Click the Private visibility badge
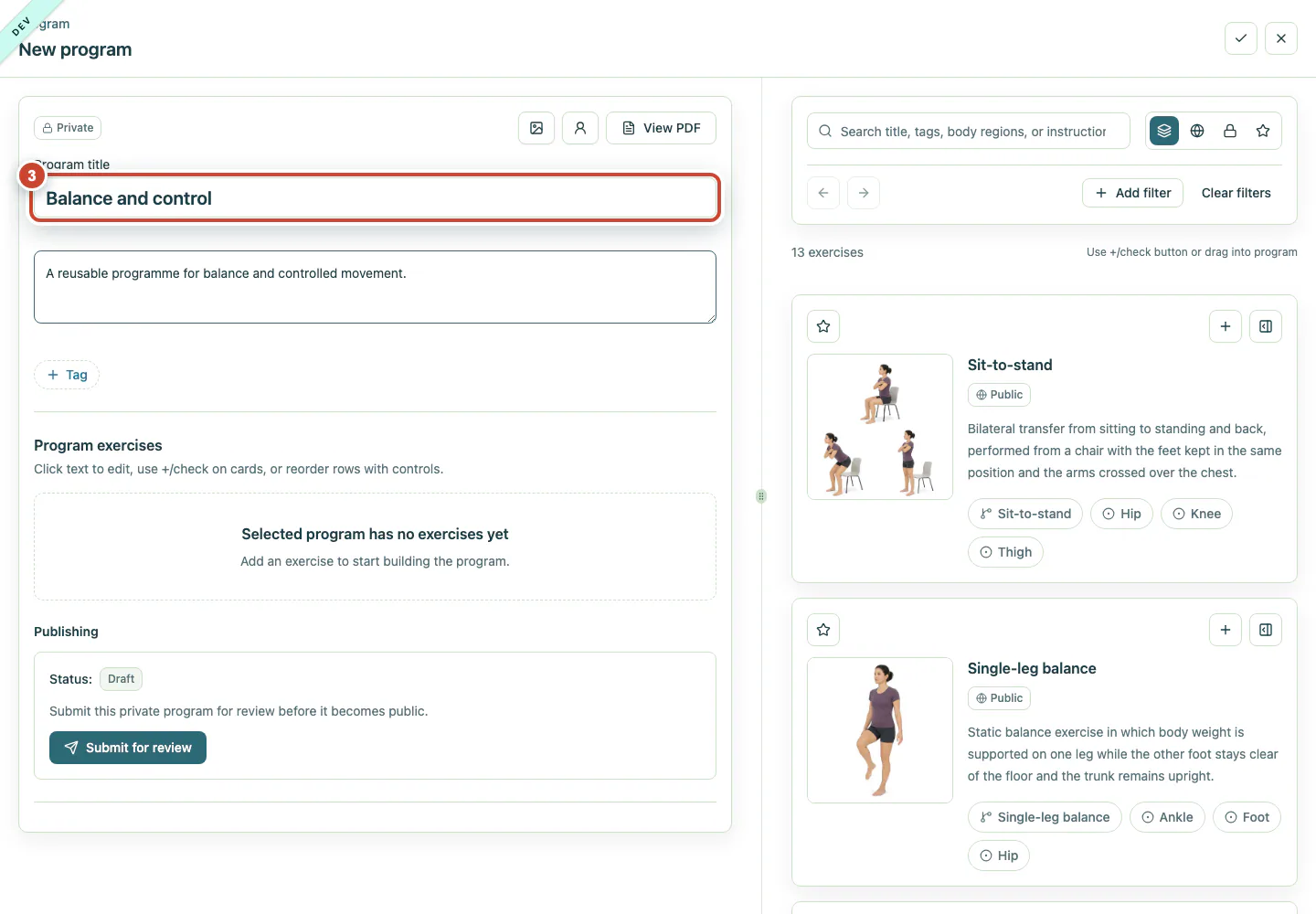Viewport: 1316px width, 914px height. (x=68, y=128)
